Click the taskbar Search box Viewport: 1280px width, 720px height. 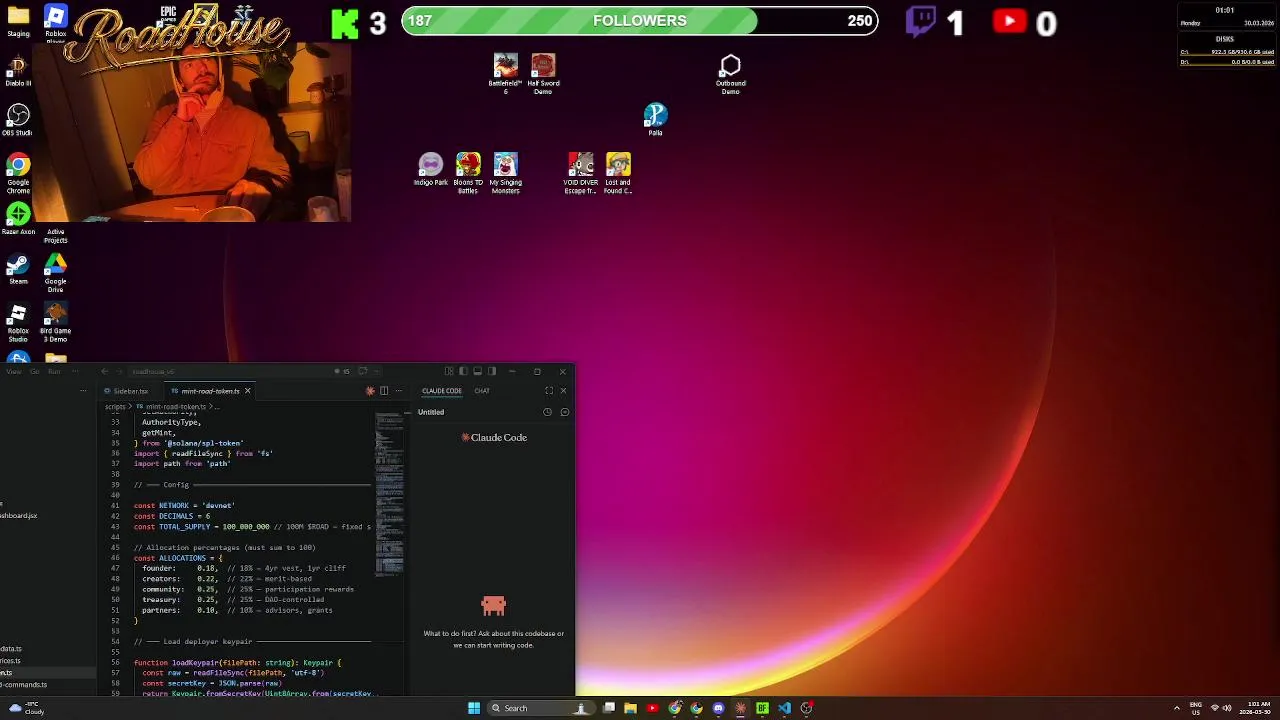pos(541,708)
